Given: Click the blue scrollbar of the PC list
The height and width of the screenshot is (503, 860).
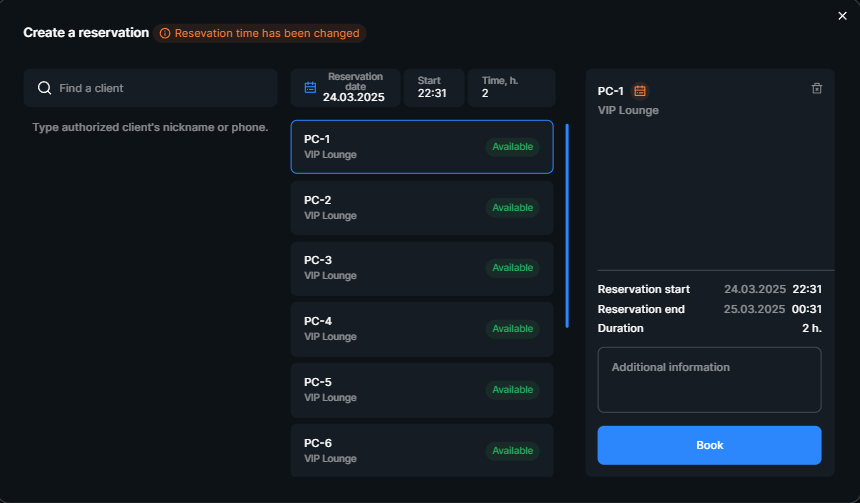Looking at the screenshot, I should pyautogui.click(x=567, y=226).
